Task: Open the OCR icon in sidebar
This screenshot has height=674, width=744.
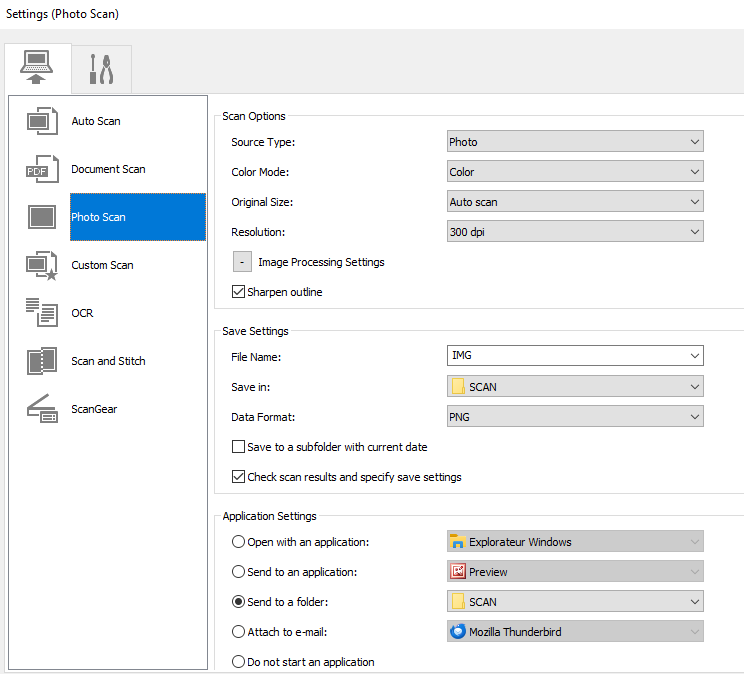Action: [42, 313]
